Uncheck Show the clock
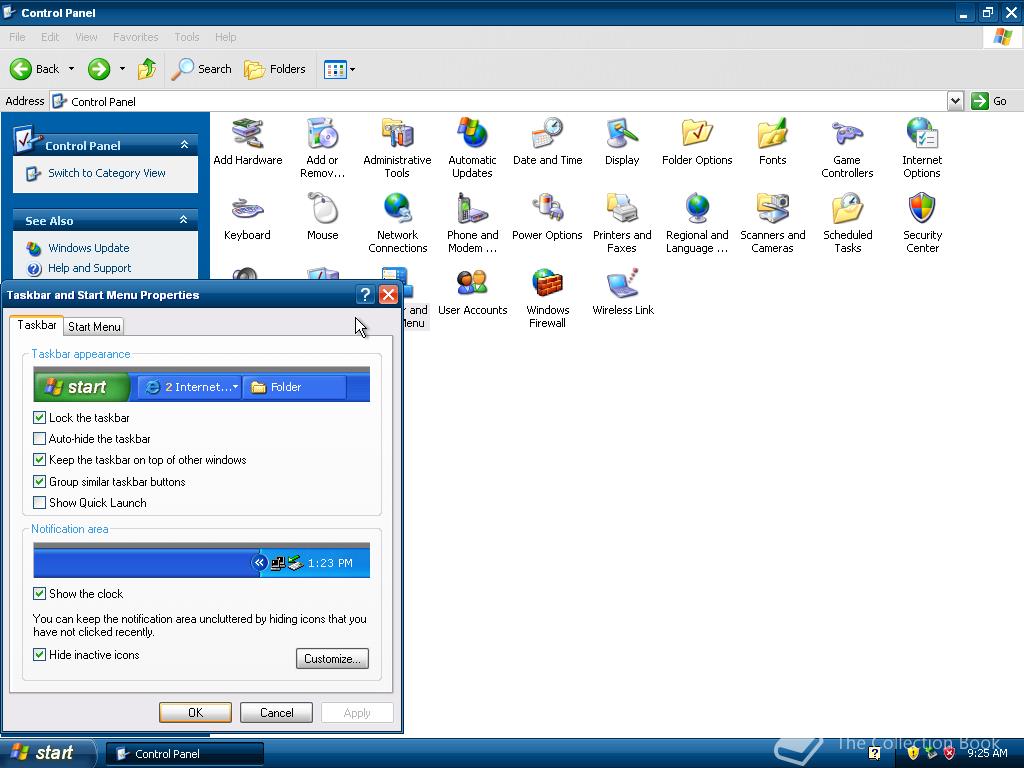 pyautogui.click(x=39, y=594)
